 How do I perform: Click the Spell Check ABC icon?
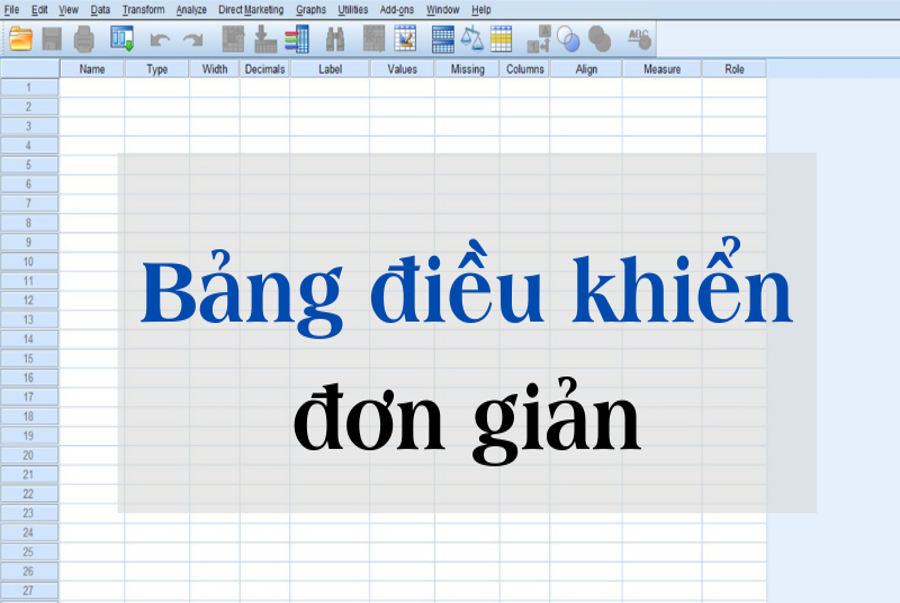pyautogui.click(x=638, y=39)
